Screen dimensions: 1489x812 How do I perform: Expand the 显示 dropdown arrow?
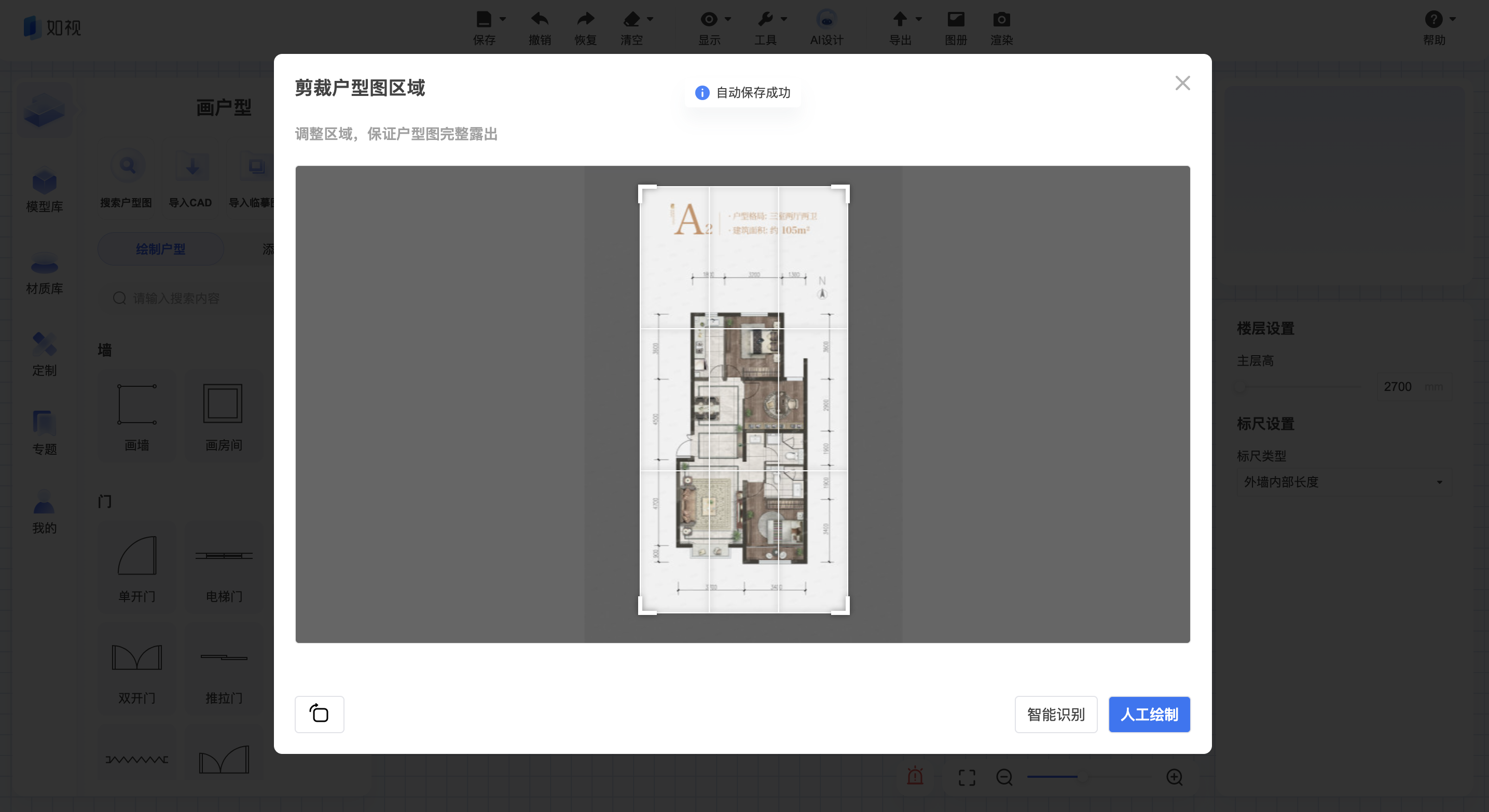tap(728, 19)
